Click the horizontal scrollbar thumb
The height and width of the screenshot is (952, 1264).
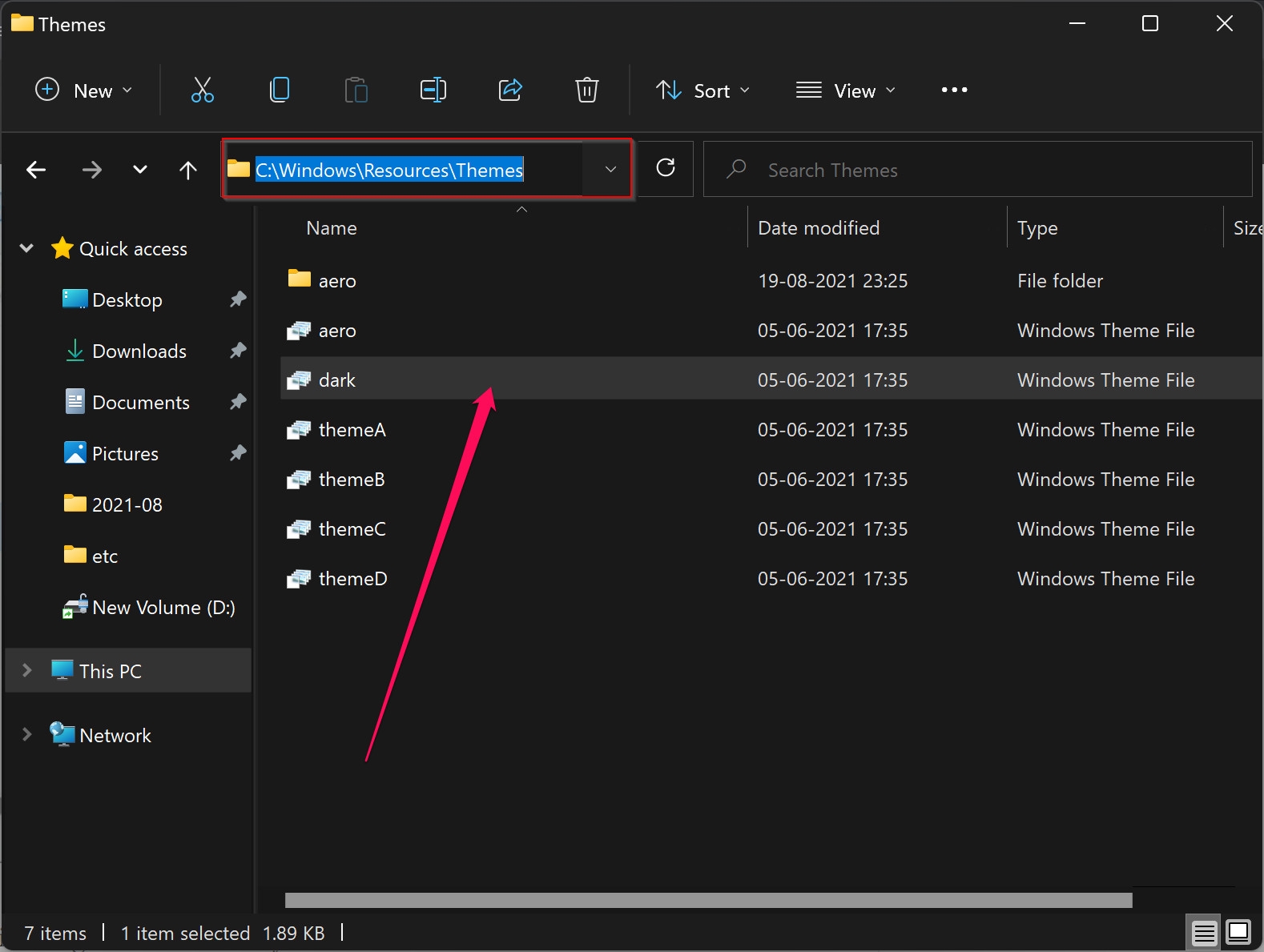coord(709,901)
